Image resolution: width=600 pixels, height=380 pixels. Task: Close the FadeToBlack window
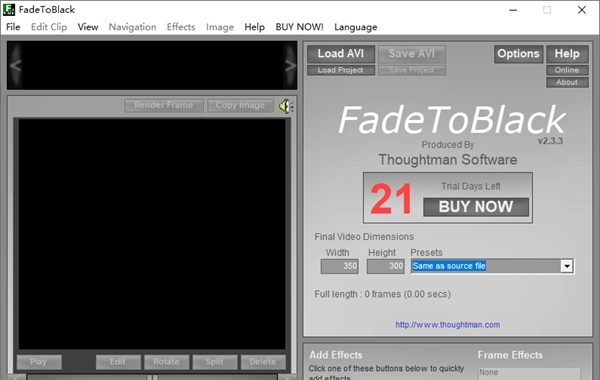click(582, 10)
